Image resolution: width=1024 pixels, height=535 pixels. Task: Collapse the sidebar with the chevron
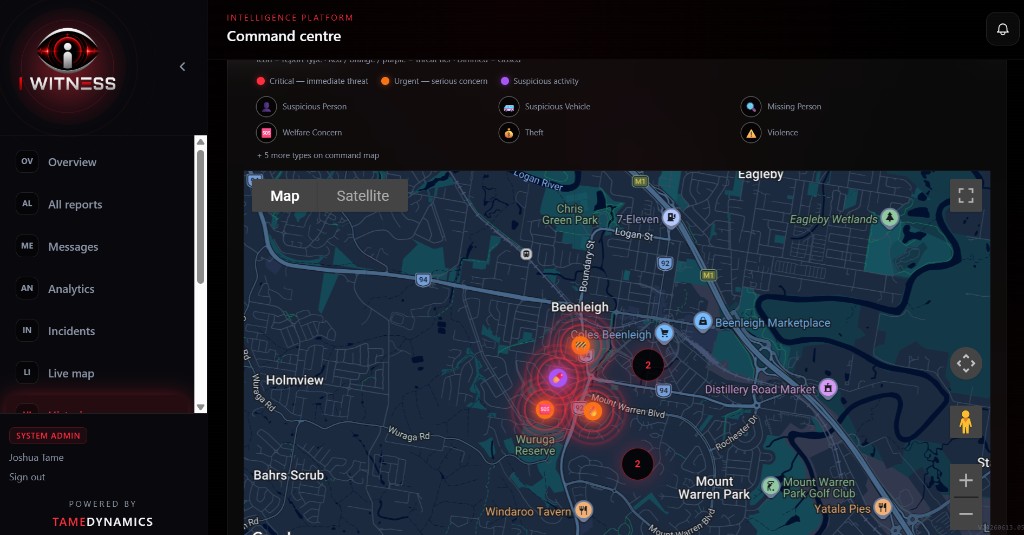[182, 67]
